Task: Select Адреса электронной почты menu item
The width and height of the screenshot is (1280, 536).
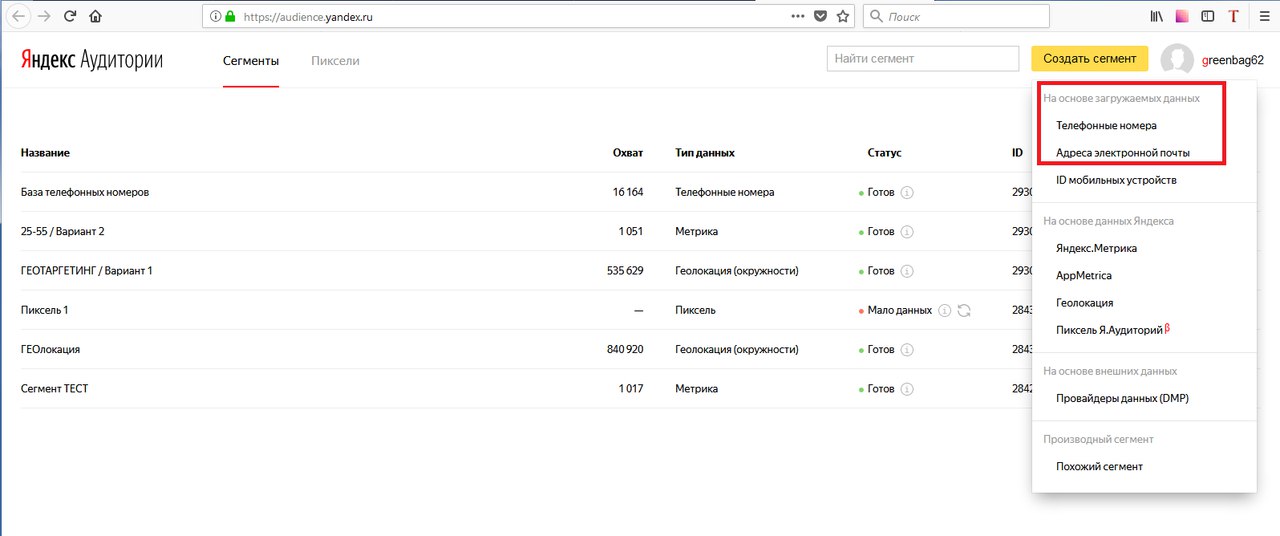Action: coord(1123,153)
